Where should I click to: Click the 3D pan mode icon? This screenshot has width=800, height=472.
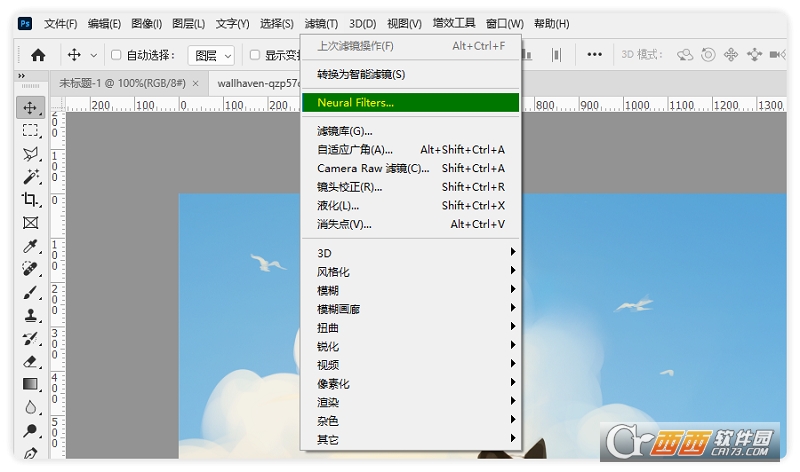tap(731, 55)
